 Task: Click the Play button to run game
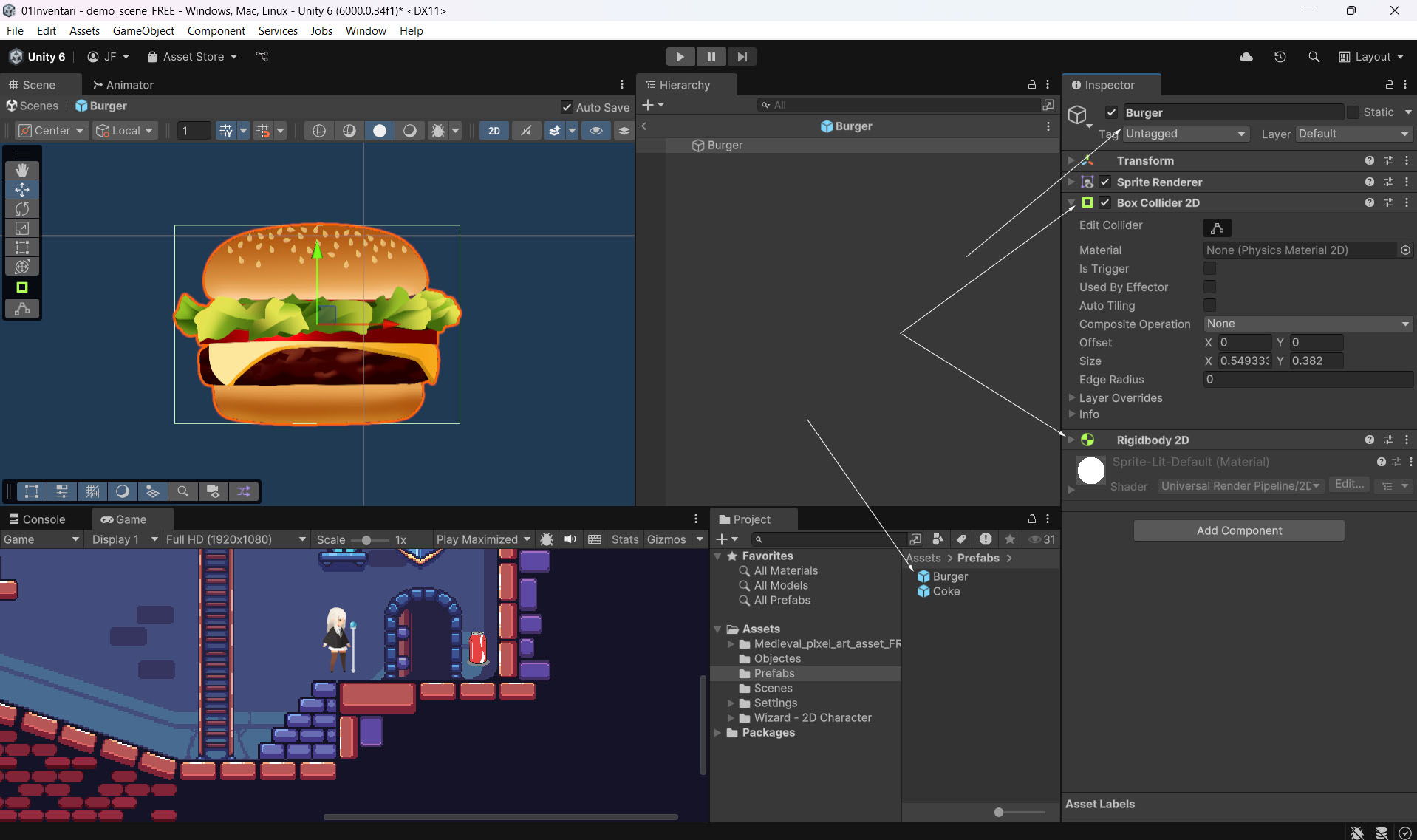click(x=679, y=57)
